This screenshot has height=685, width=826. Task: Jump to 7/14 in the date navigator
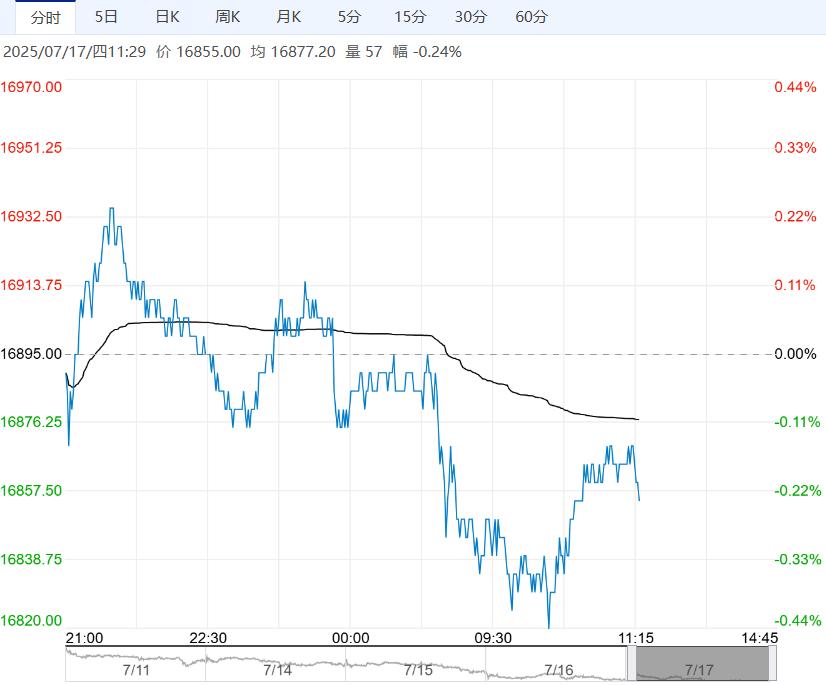point(277,669)
